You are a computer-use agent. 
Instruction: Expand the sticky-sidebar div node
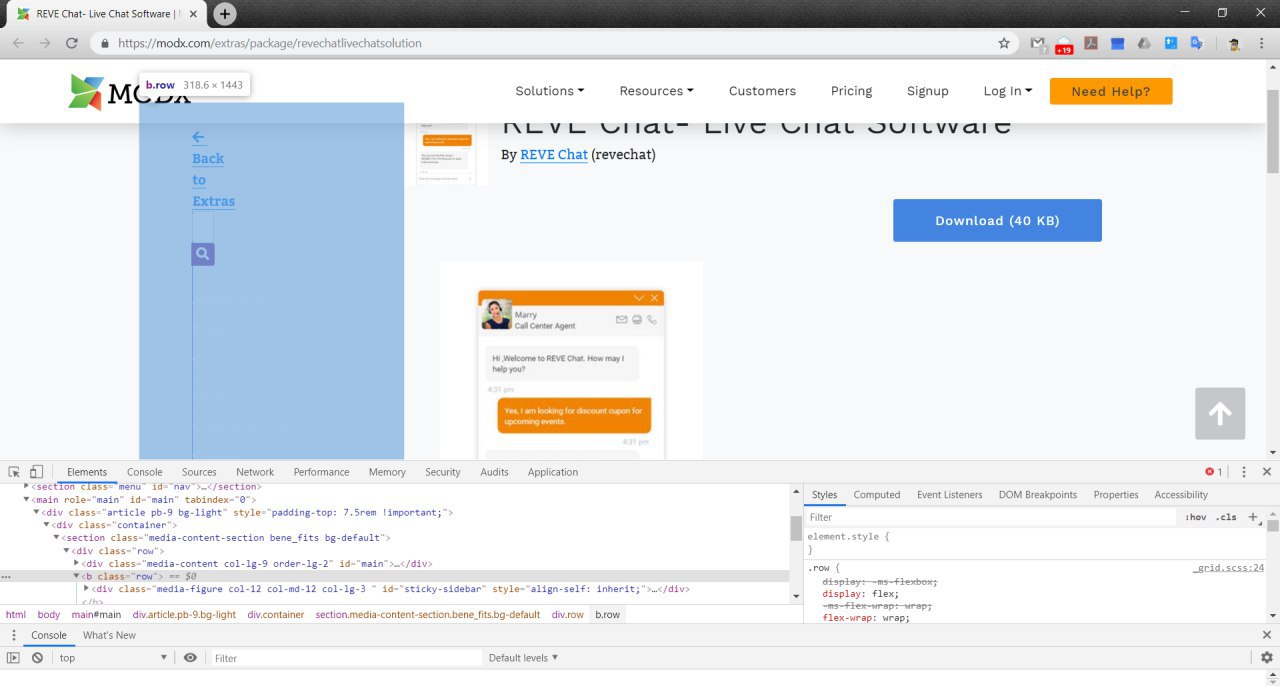pos(86,589)
